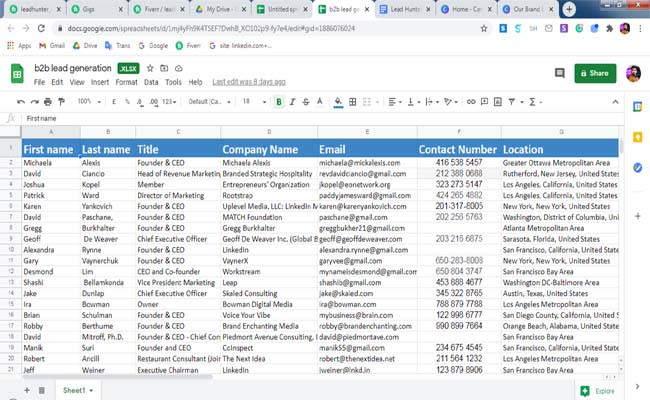Click the cloud document status icon
Viewport: 650px width, 400px height.
click(179, 68)
